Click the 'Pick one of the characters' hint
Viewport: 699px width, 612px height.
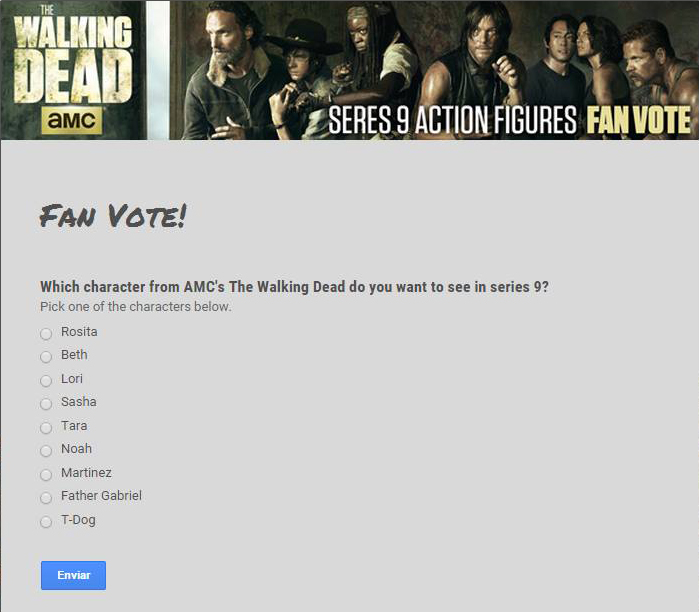coord(136,307)
